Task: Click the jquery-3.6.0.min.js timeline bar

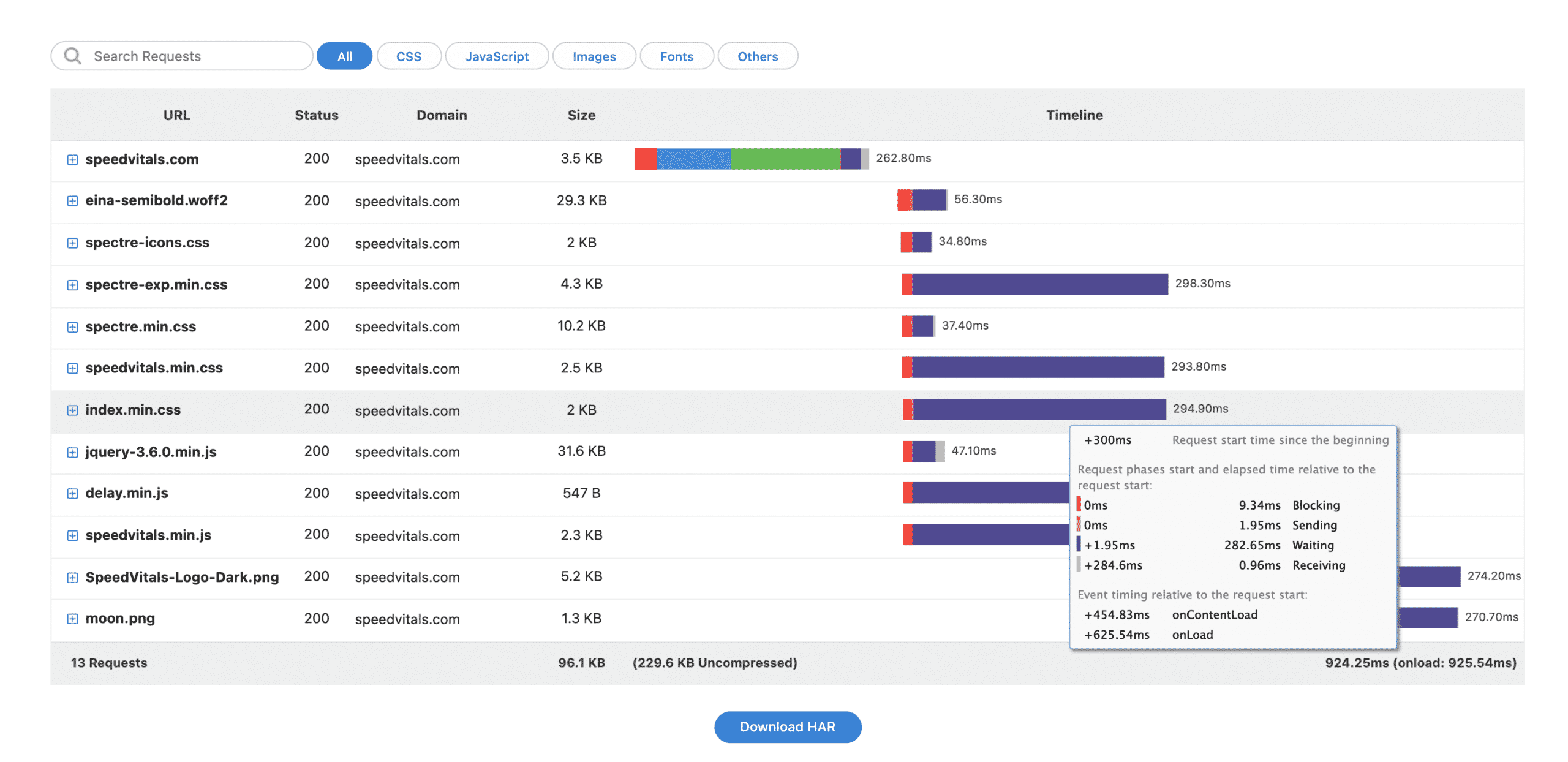Action: (924, 451)
